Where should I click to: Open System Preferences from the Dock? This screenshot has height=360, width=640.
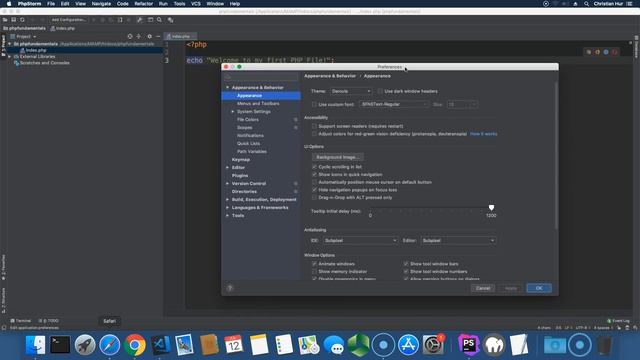[433, 345]
